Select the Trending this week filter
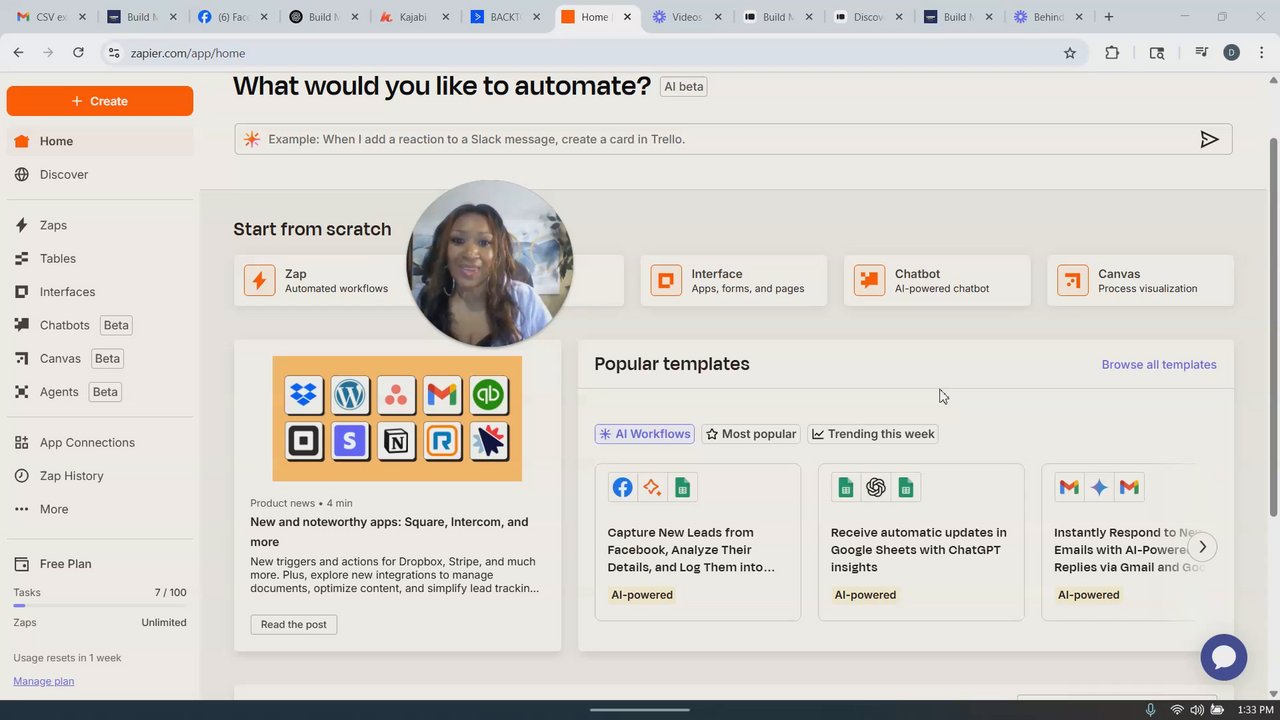 [873, 434]
